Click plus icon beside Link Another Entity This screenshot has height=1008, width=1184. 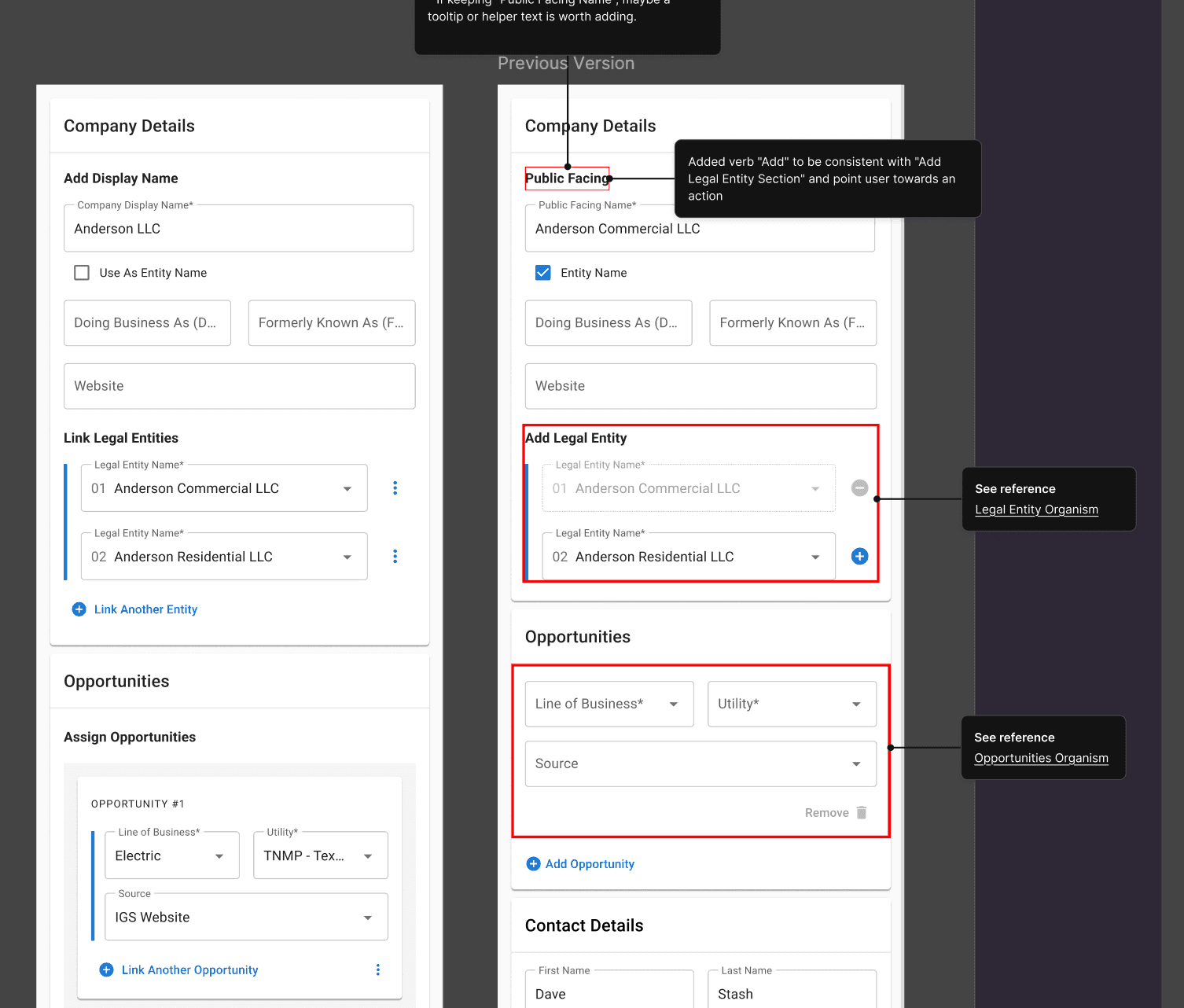pyautogui.click(x=79, y=609)
